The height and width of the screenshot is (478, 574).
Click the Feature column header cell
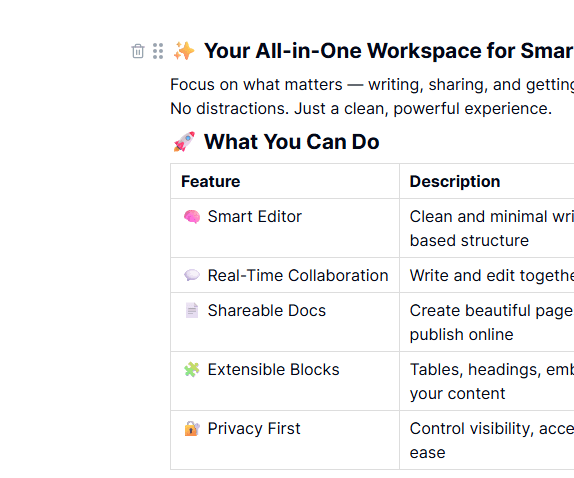coord(285,181)
